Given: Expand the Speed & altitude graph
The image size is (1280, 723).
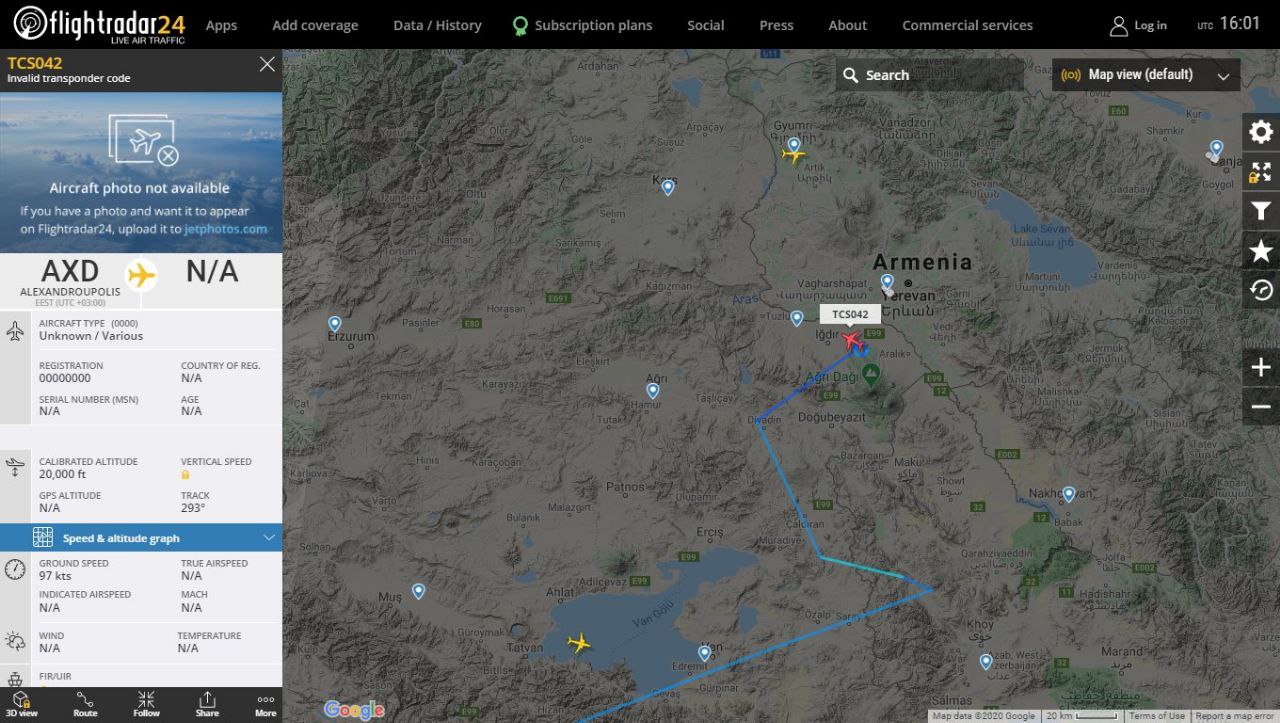Looking at the screenshot, I should click(141, 538).
